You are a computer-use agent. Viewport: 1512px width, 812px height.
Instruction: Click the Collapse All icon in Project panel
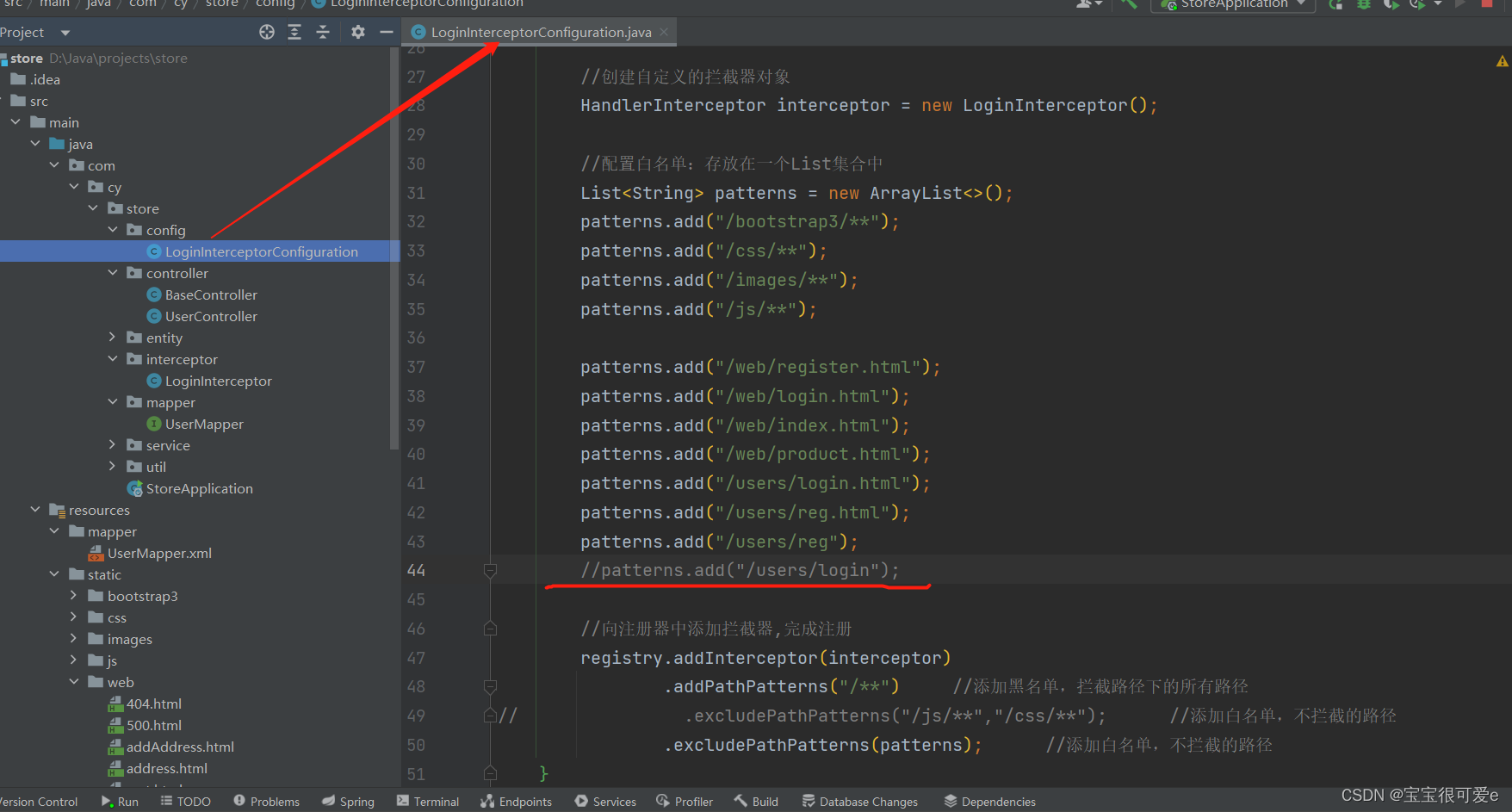point(323,32)
